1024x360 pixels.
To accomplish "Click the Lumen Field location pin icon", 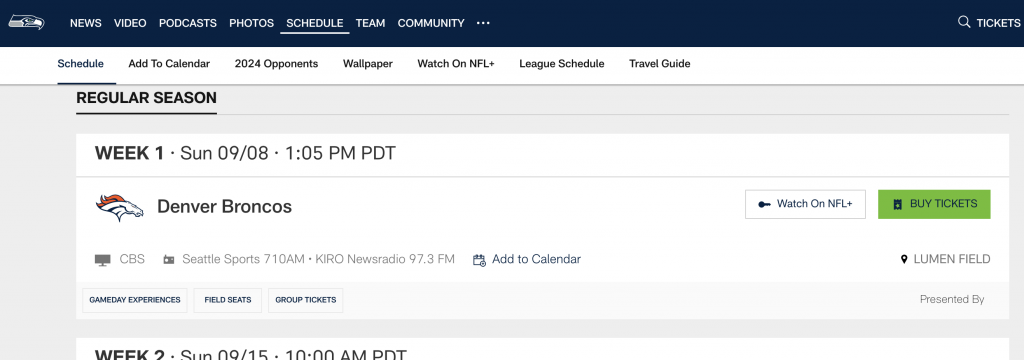I will point(904,259).
